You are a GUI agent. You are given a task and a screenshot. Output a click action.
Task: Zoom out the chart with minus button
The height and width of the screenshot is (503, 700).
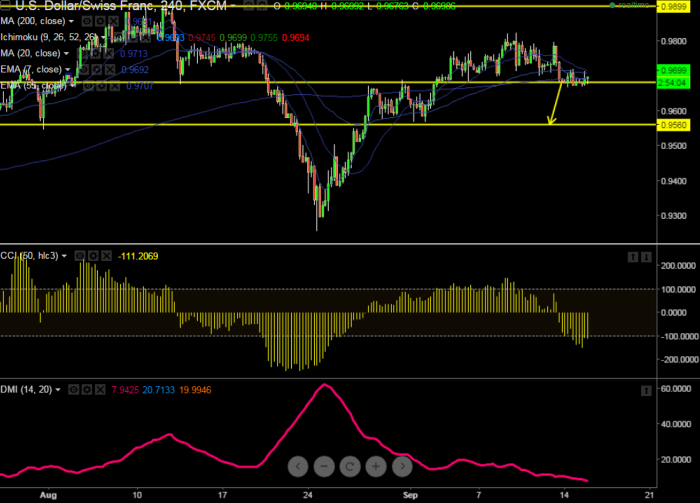point(324,466)
